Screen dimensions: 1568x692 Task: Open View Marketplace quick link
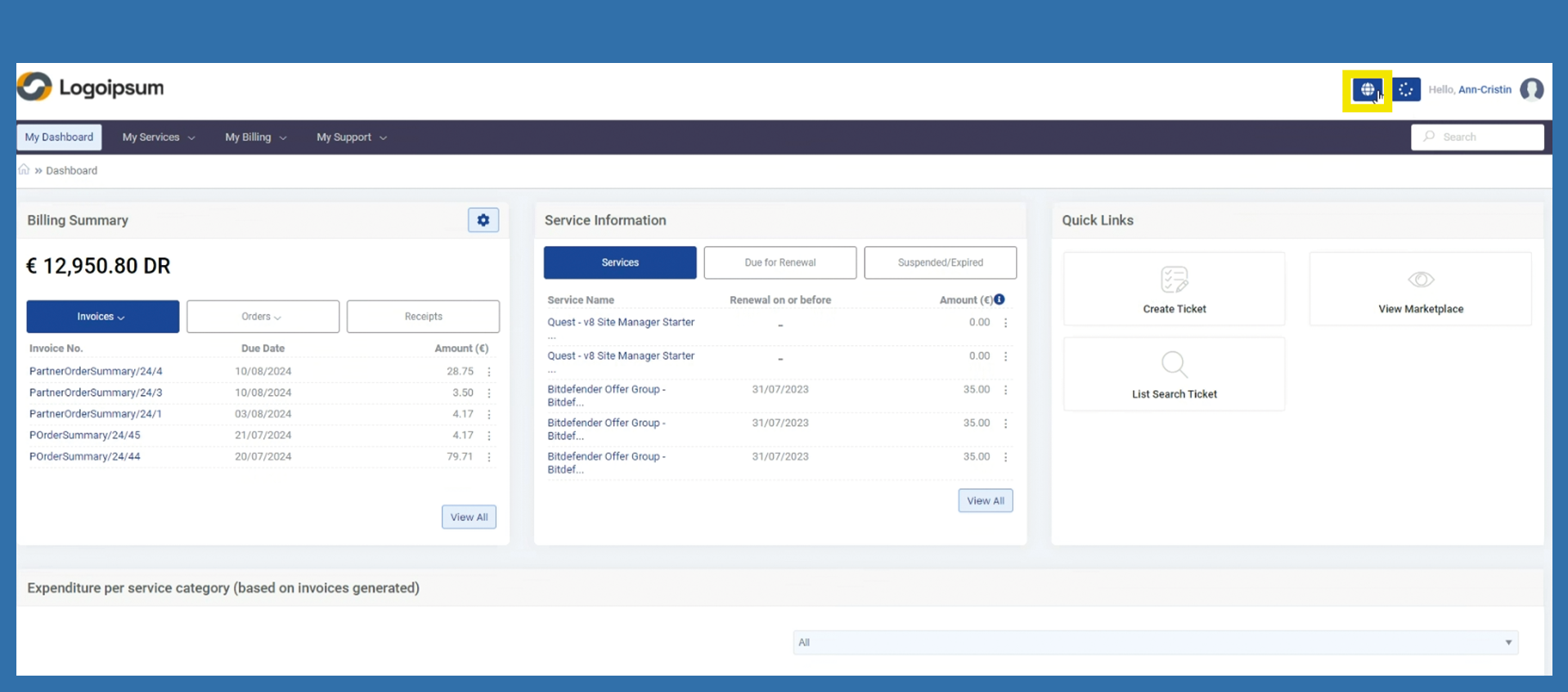1420,290
